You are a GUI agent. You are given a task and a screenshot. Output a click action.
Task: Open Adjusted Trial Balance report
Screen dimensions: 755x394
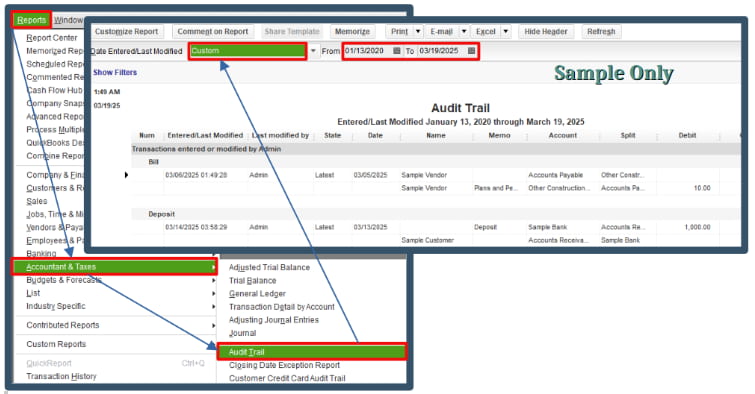(x=269, y=267)
